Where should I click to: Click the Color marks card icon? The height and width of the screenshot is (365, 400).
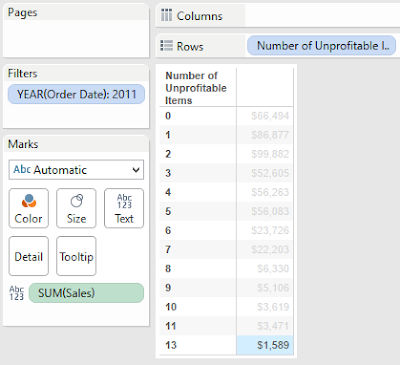[29, 201]
